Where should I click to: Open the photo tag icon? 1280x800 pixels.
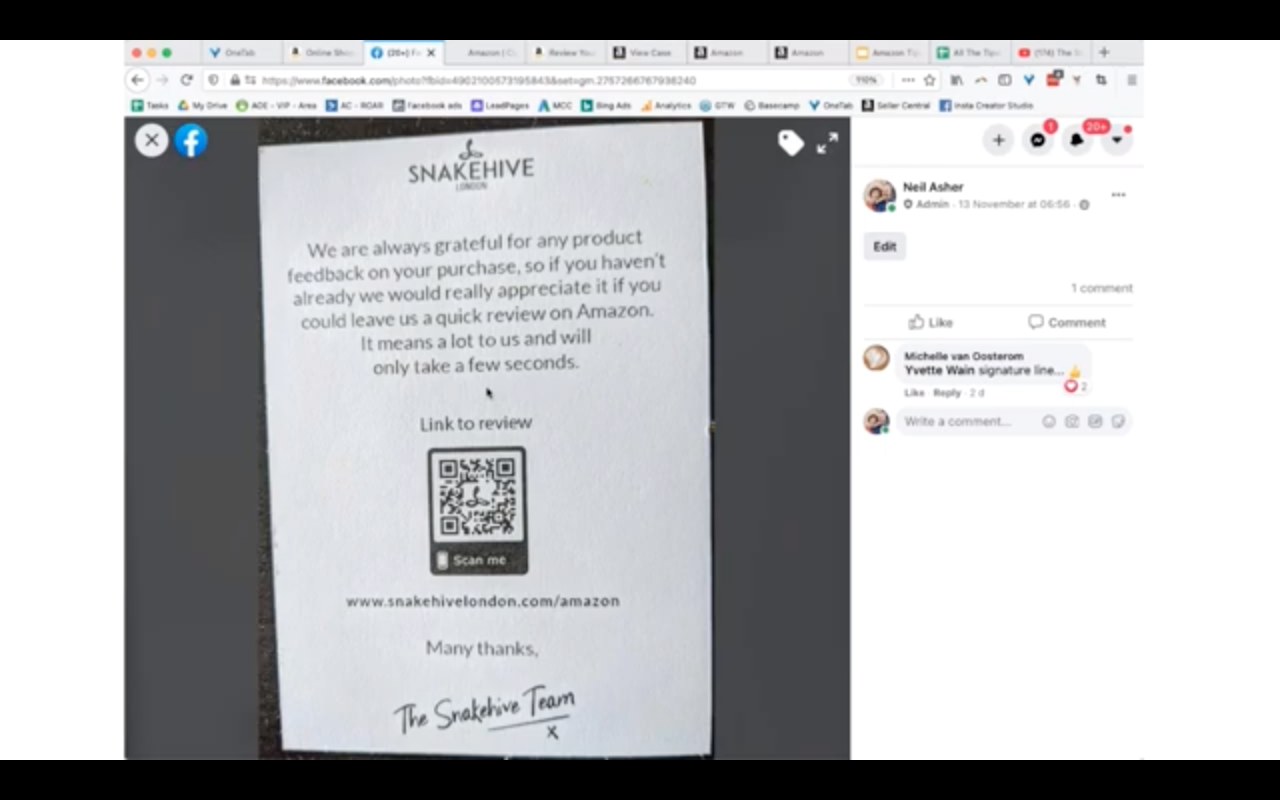791,143
